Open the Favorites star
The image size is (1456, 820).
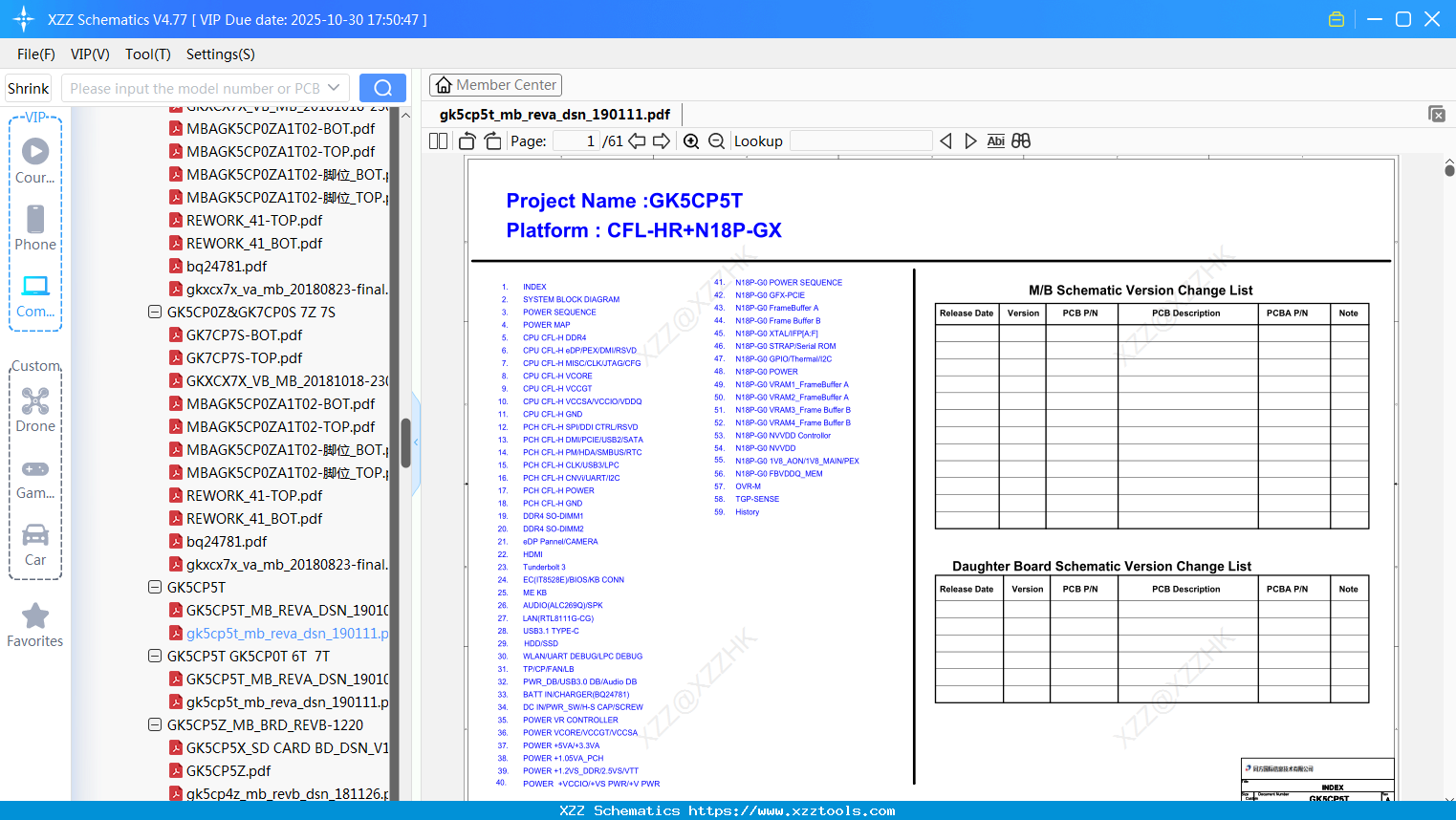(35, 625)
